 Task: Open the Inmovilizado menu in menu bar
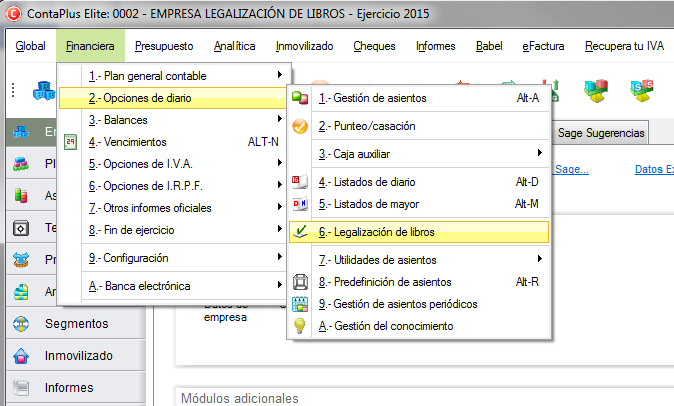(304, 46)
